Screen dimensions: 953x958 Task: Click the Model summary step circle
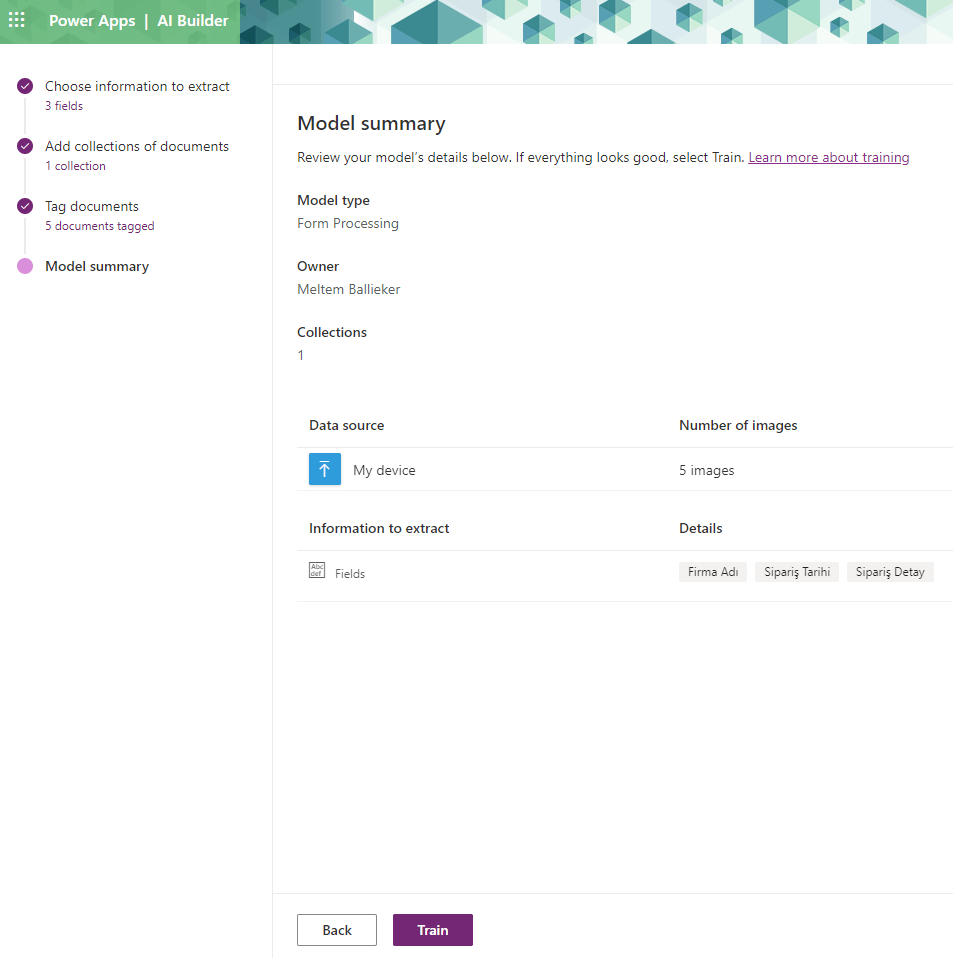point(25,266)
